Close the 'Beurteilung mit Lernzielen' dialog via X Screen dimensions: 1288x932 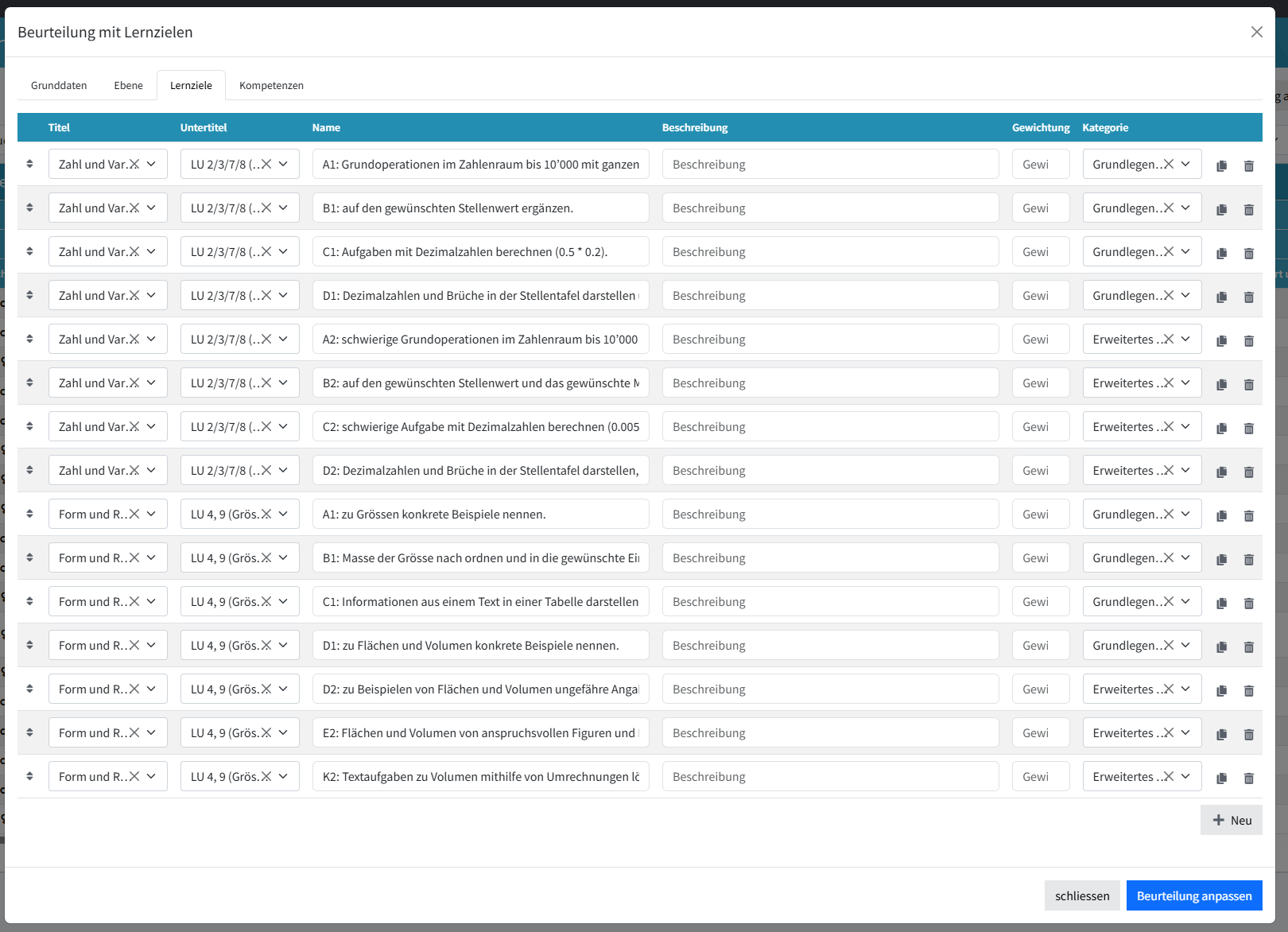(x=1257, y=32)
